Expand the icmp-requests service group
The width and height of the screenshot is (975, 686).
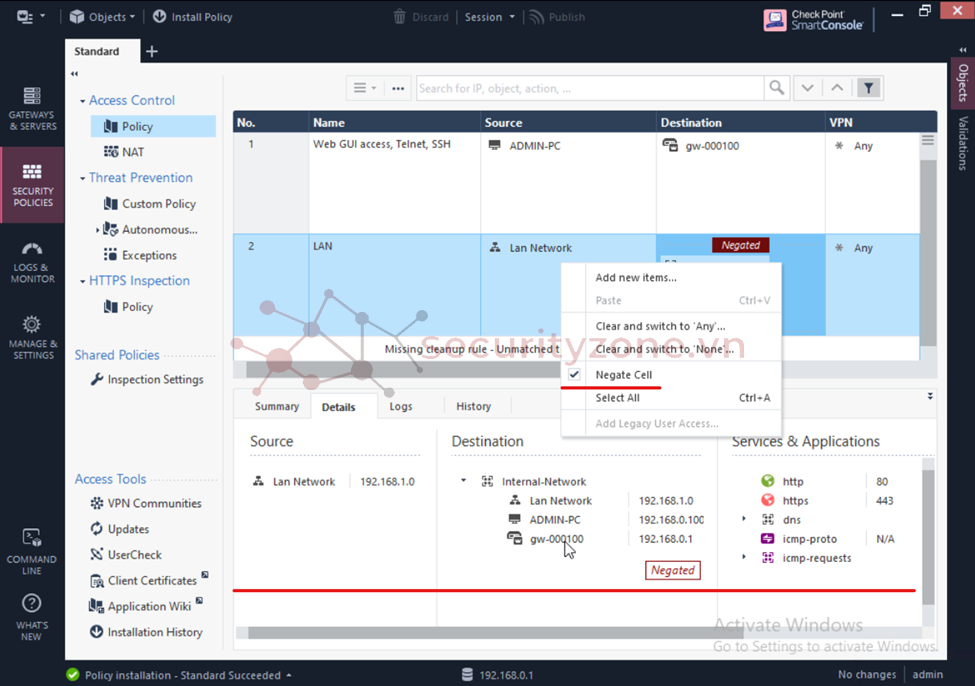(744, 557)
